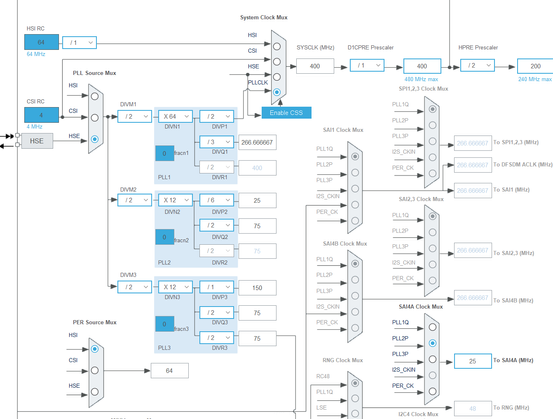The height and width of the screenshot is (419, 553).
Task: Click the fracn1 value box
Action: pyautogui.click(x=165, y=153)
